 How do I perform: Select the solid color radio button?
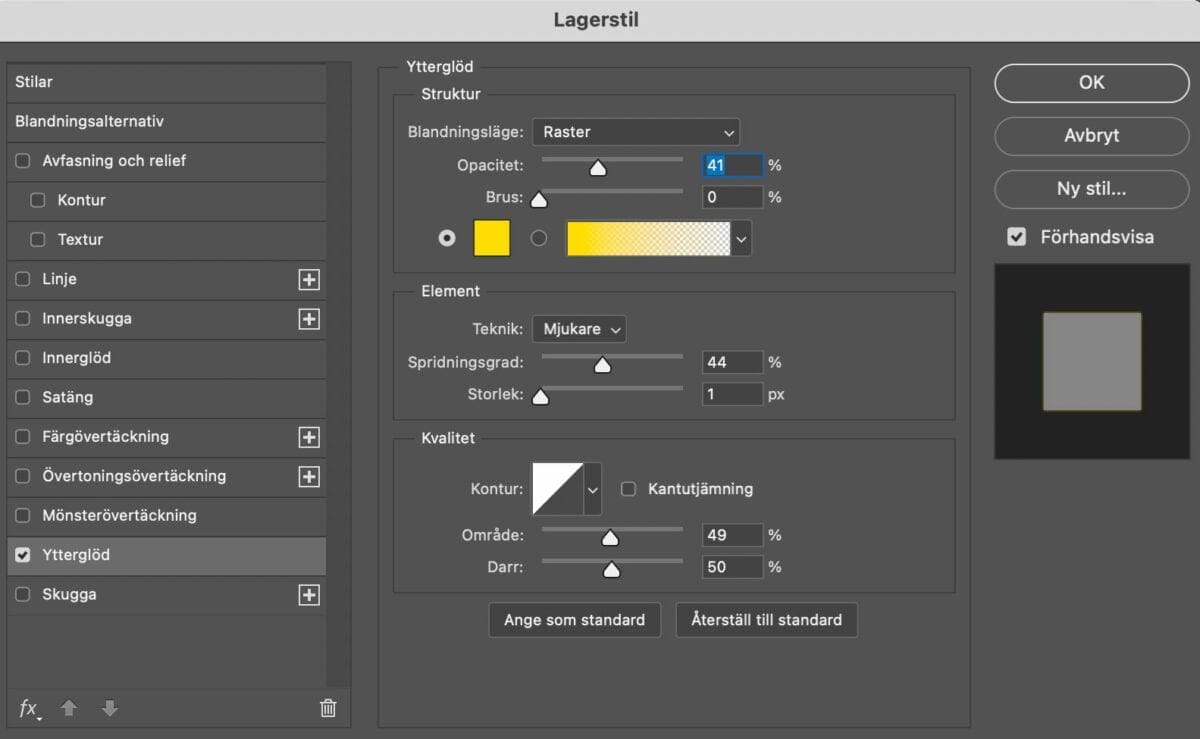tap(447, 238)
